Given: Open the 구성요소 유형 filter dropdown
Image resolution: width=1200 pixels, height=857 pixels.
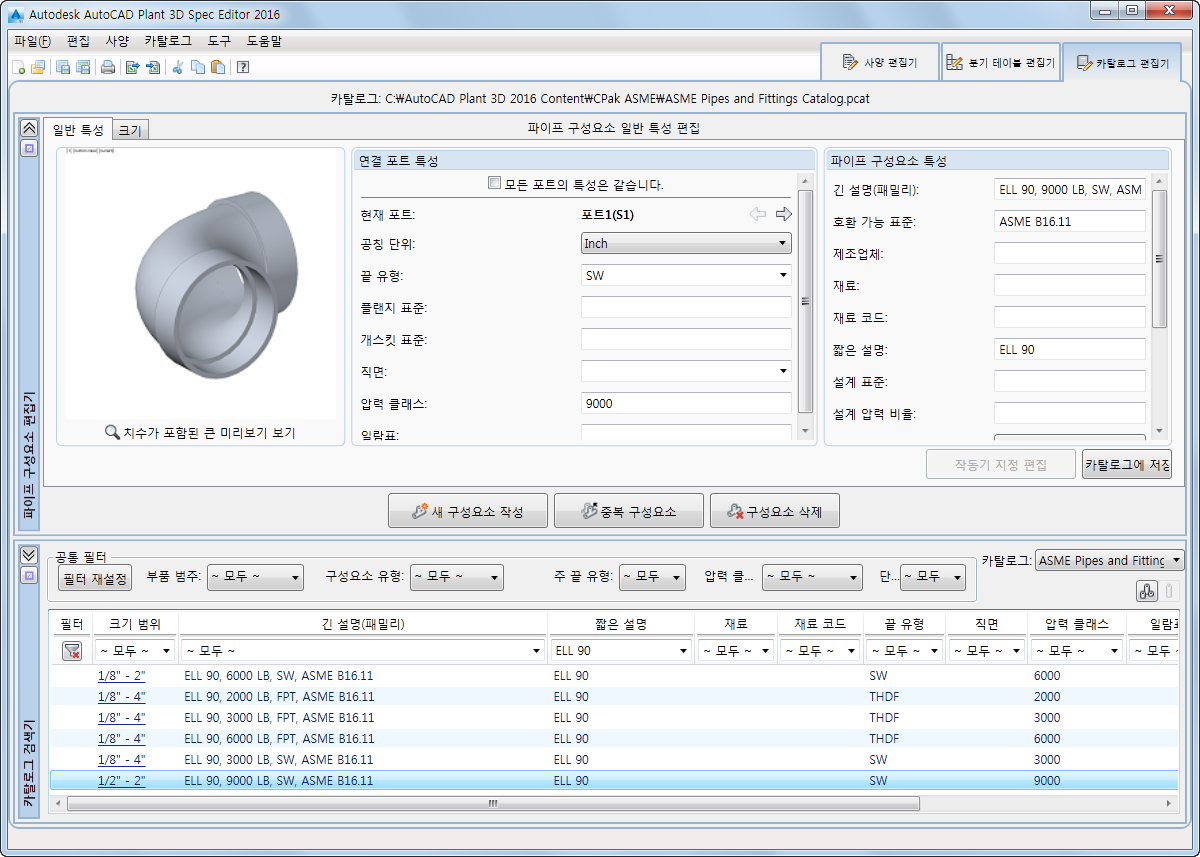Looking at the screenshot, I should coord(456,577).
